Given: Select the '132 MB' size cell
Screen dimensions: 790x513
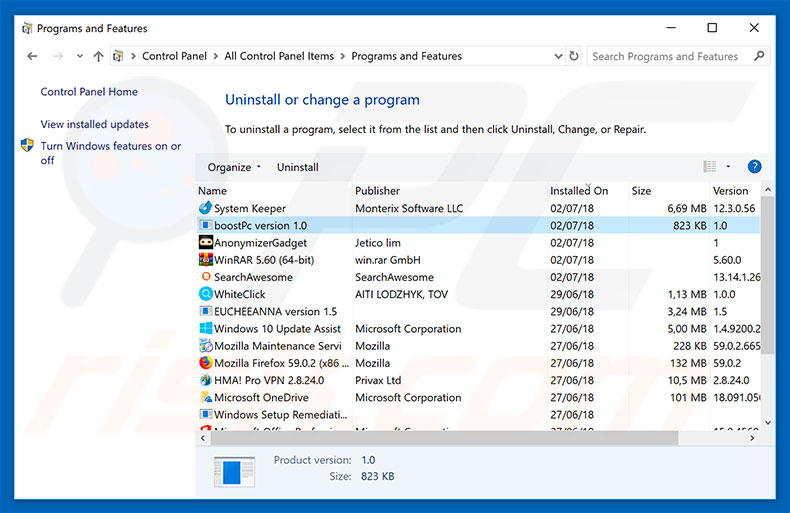Looking at the screenshot, I should (x=688, y=363).
